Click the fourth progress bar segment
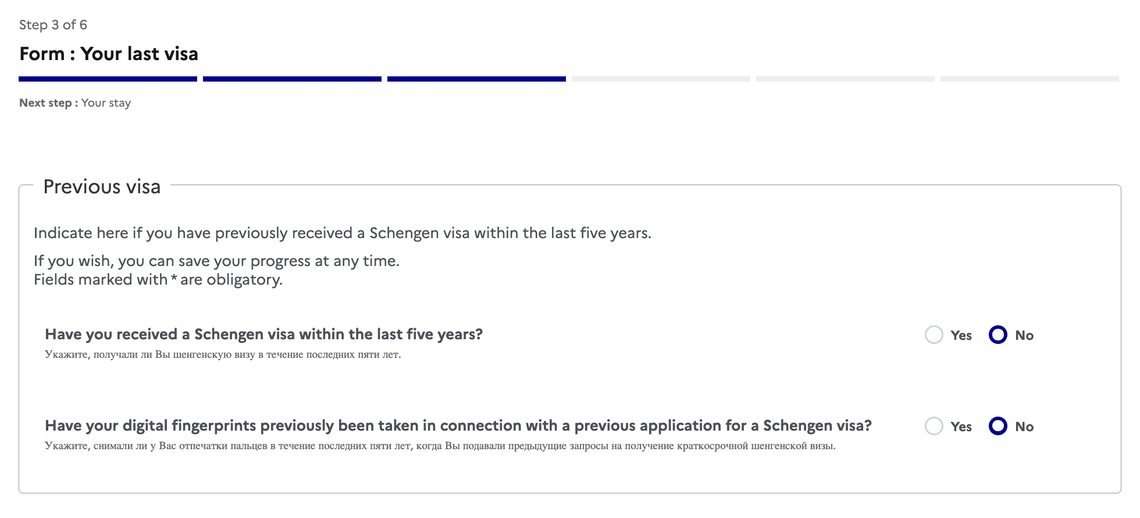 point(661,78)
